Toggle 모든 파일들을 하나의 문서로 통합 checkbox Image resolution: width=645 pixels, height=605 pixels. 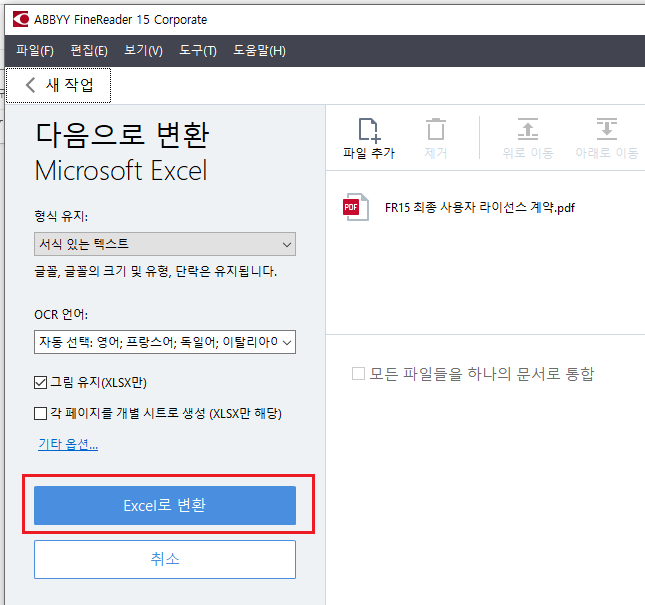point(358,374)
